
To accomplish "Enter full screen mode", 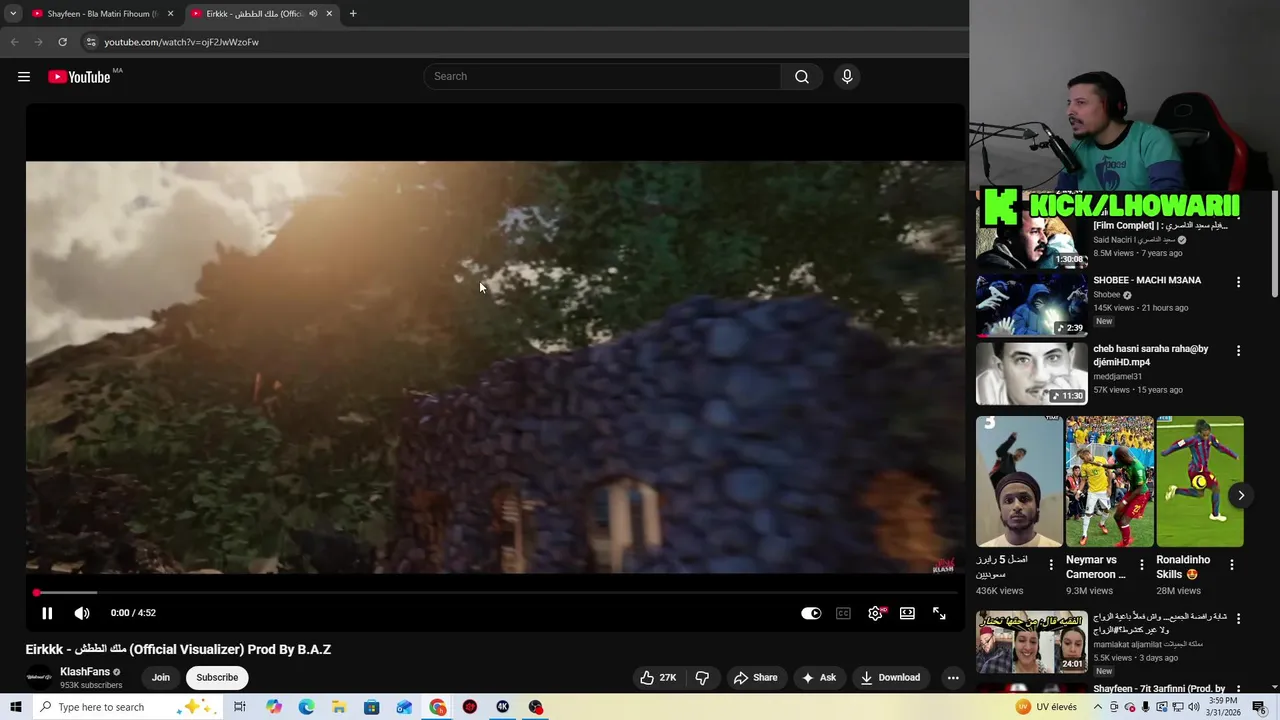I will coord(939,613).
